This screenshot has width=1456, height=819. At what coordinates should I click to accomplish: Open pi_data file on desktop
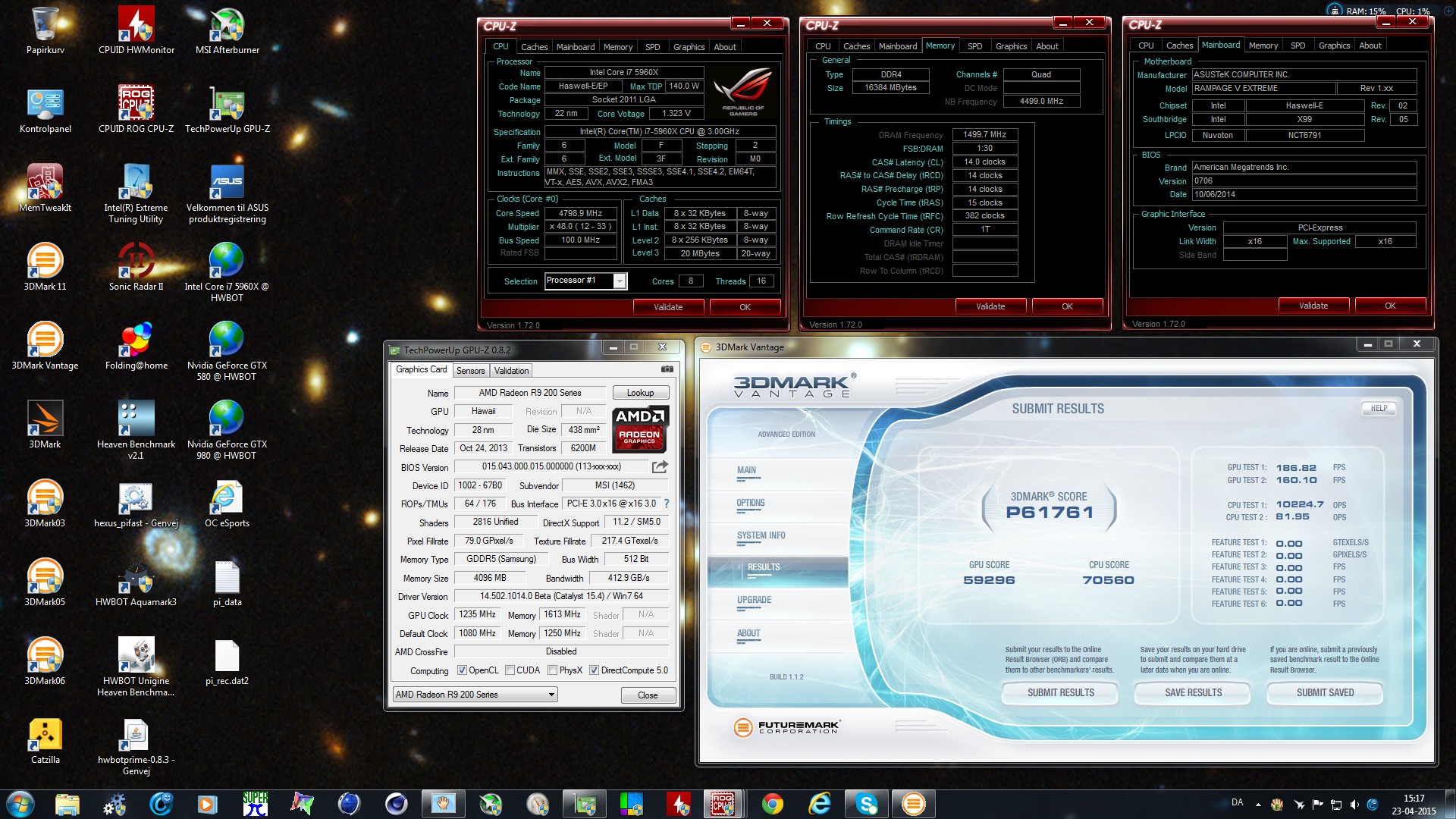click(227, 582)
